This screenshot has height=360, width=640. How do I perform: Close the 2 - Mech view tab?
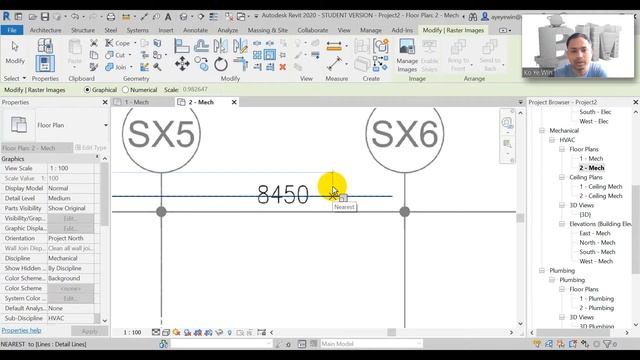[234, 102]
